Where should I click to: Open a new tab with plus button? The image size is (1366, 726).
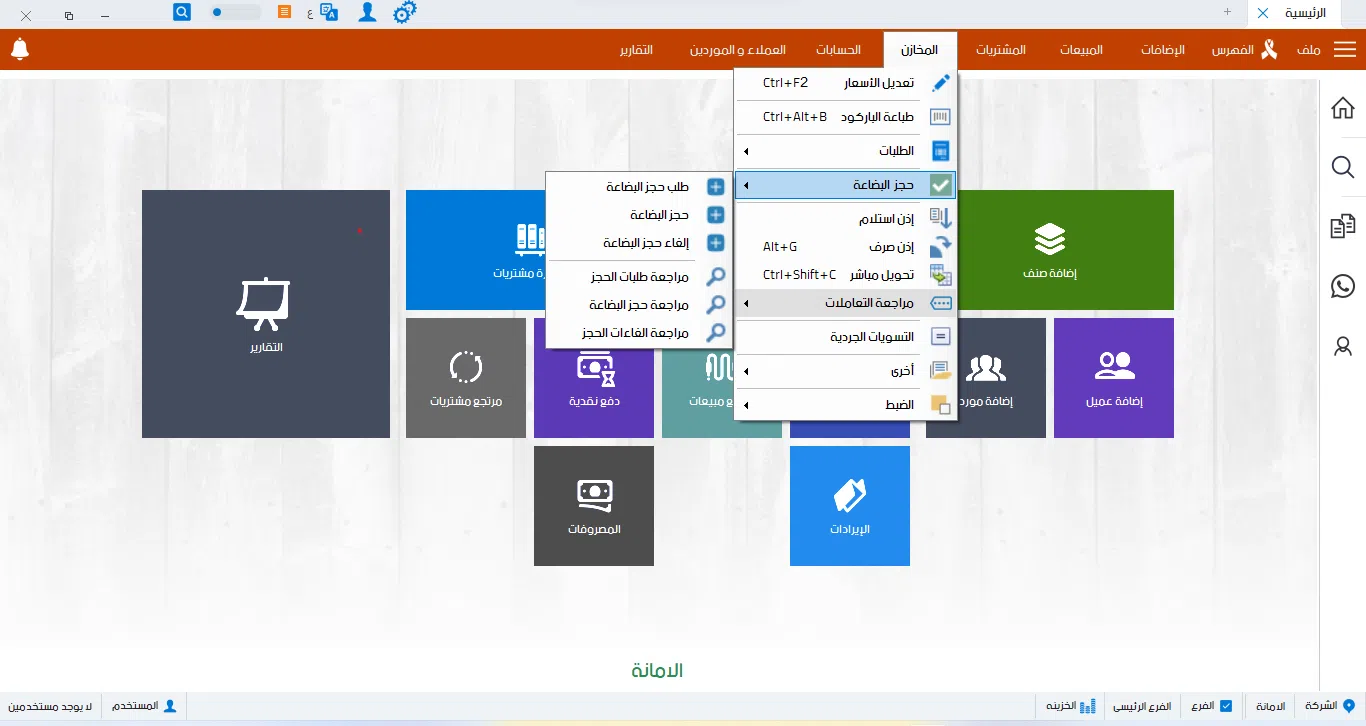[1227, 12]
